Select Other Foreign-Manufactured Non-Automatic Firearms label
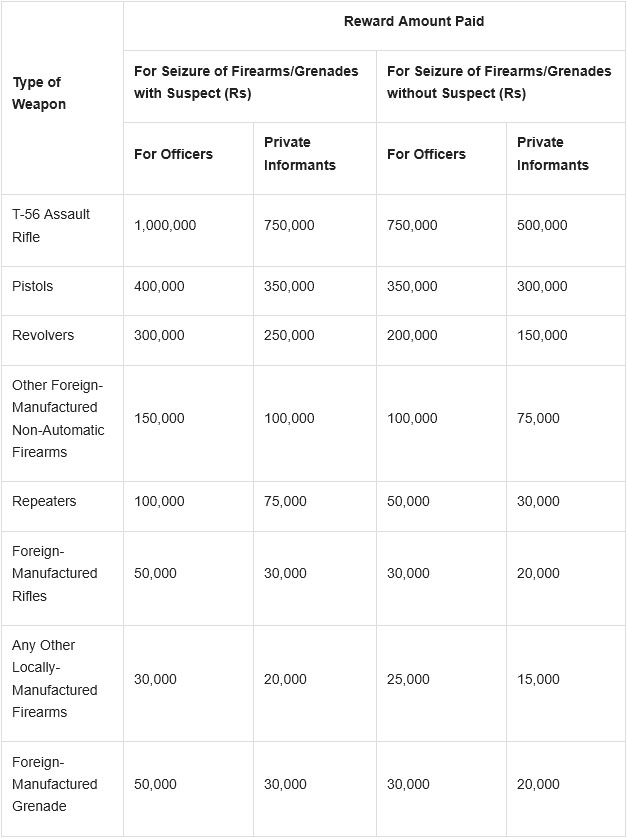627x838 pixels. pyautogui.click(x=58, y=418)
